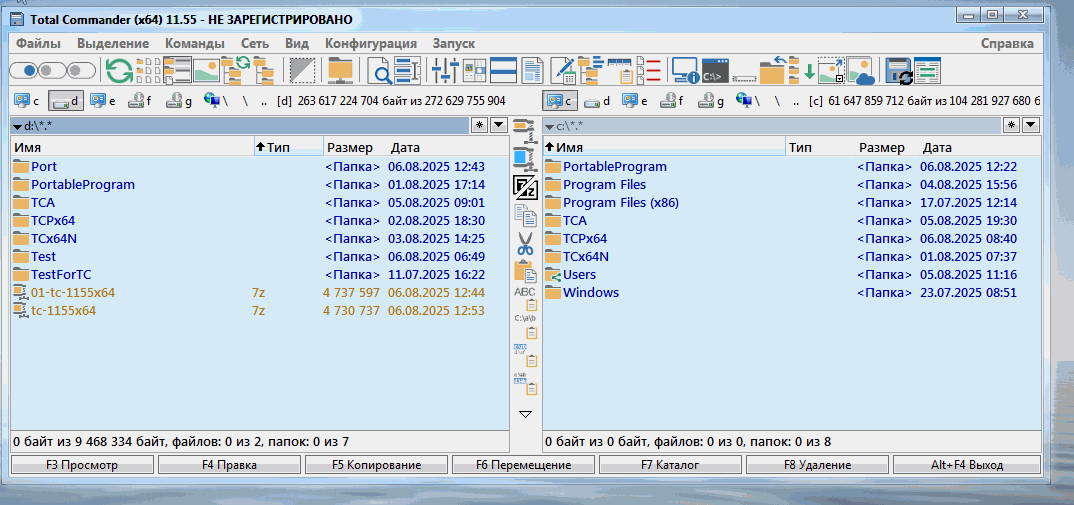Expand the down triangle below vertical bar
1074x505 pixels.
[x=525, y=413]
